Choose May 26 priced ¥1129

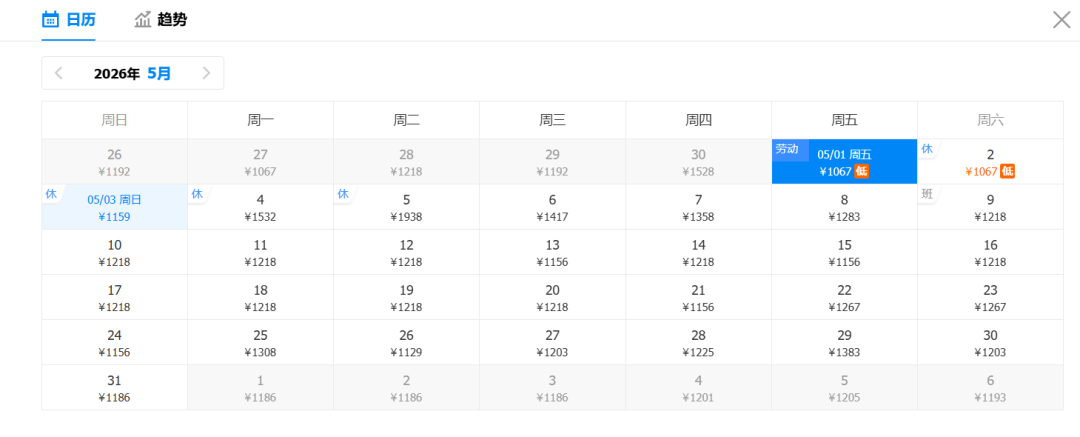406,343
